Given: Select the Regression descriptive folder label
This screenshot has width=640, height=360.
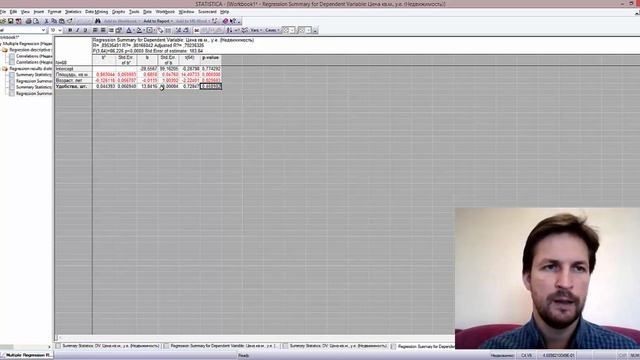Looking at the screenshot, I should 31,50.
